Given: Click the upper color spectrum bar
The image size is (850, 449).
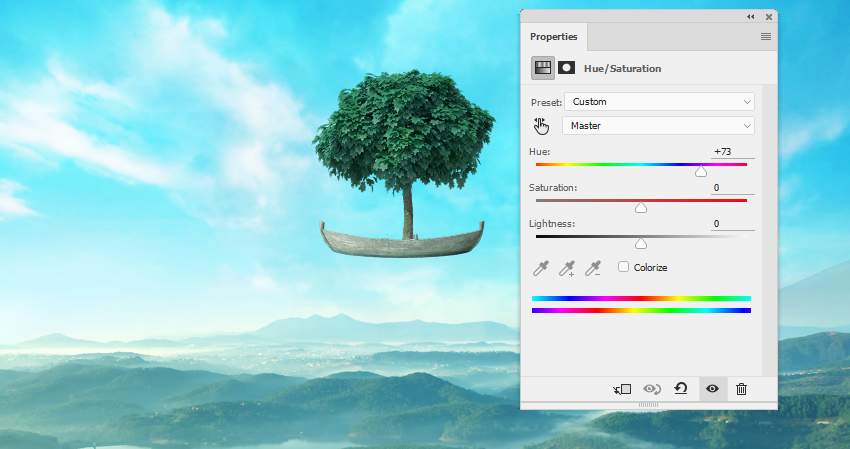Looking at the screenshot, I should point(641,298).
